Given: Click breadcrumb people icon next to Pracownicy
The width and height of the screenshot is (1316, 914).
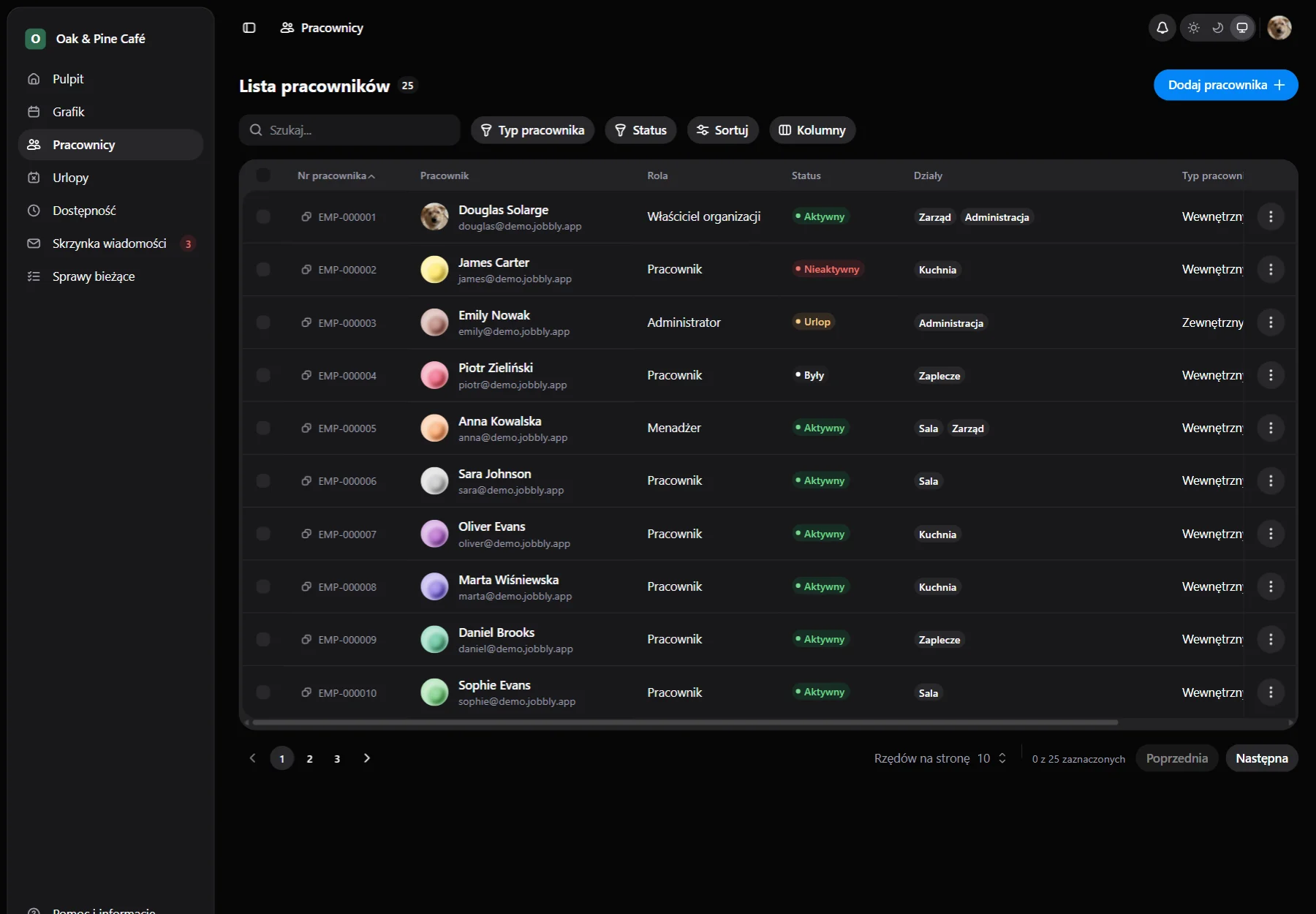Looking at the screenshot, I should tap(287, 28).
